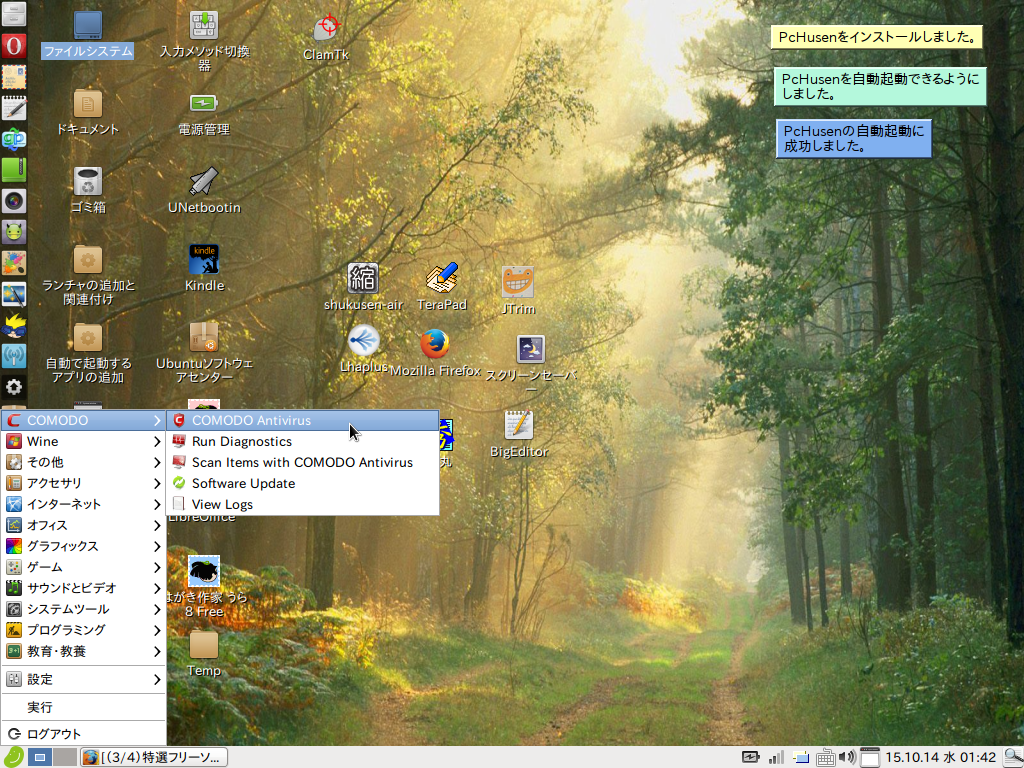Screen dimensions: 1024x768
Task: Expand the サウンドとビデオ menu category
Action: pos(83,588)
